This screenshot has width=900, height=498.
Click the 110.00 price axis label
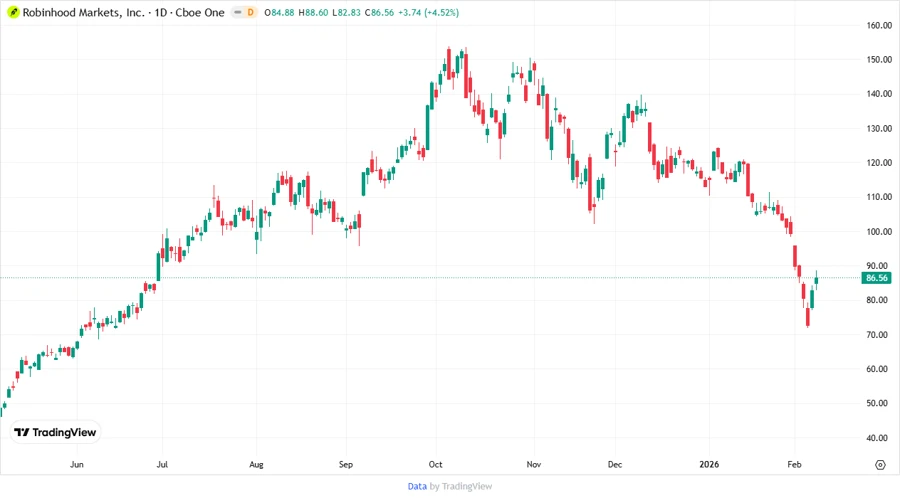879,197
